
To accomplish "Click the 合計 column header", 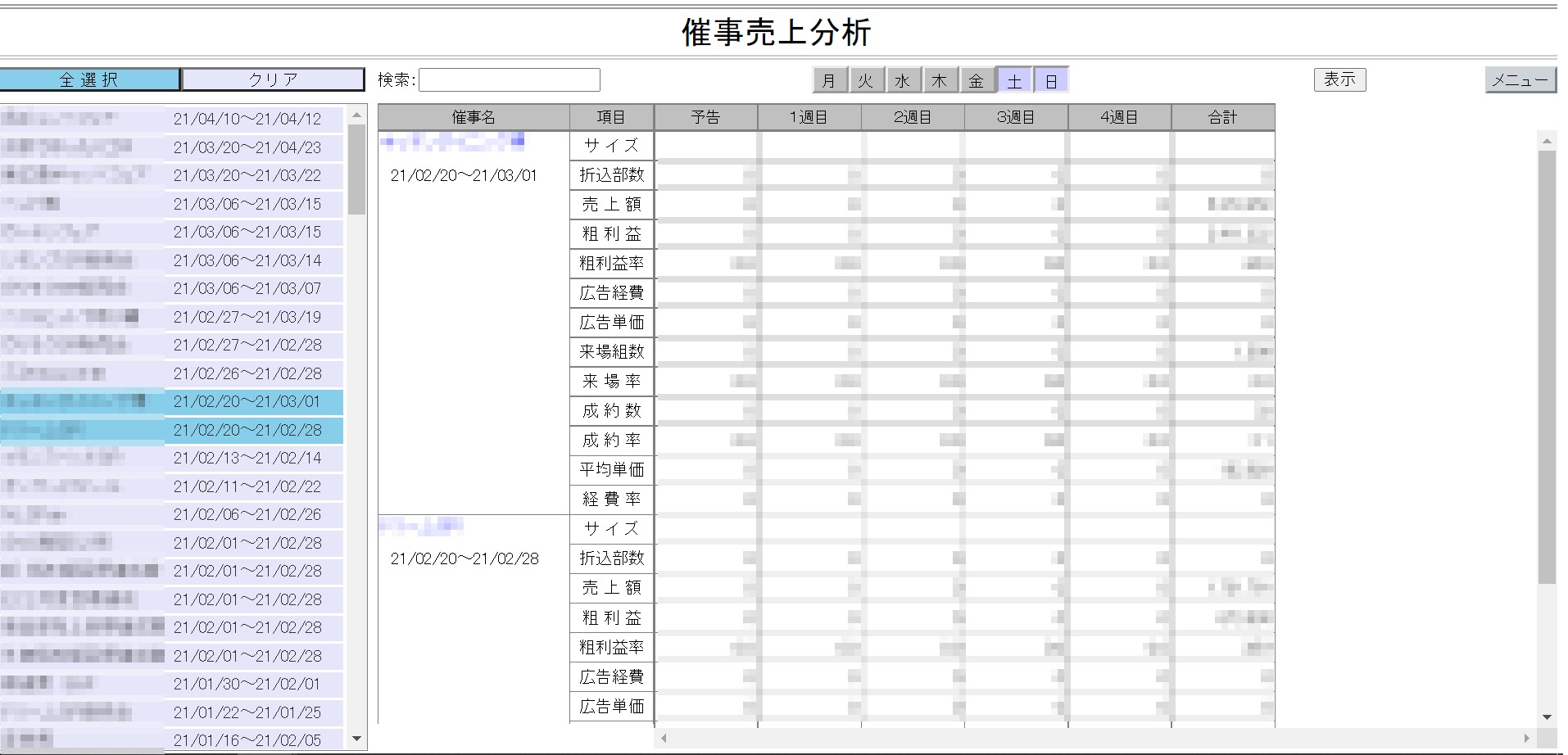I will click(1222, 117).
